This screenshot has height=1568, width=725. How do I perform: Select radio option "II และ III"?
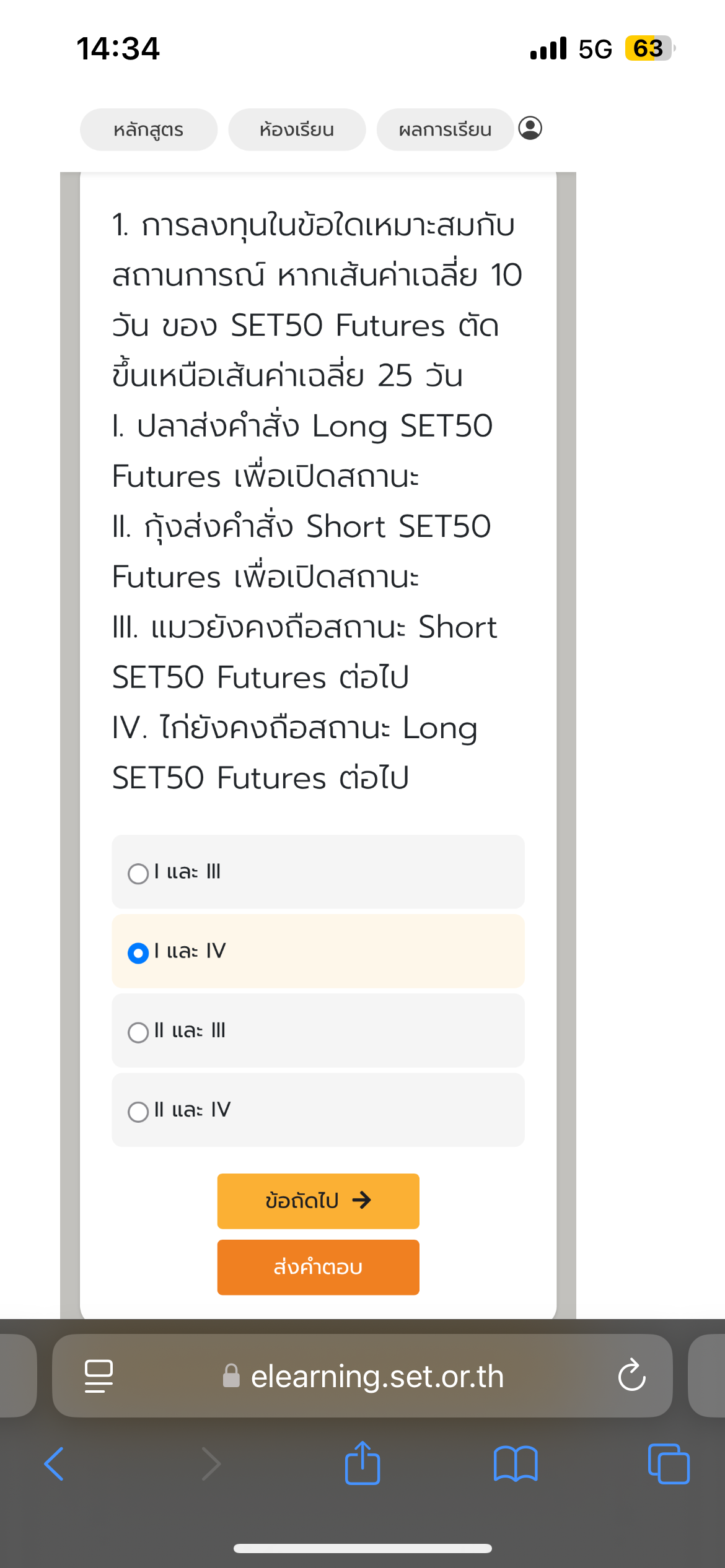[x=138, y=1032]
